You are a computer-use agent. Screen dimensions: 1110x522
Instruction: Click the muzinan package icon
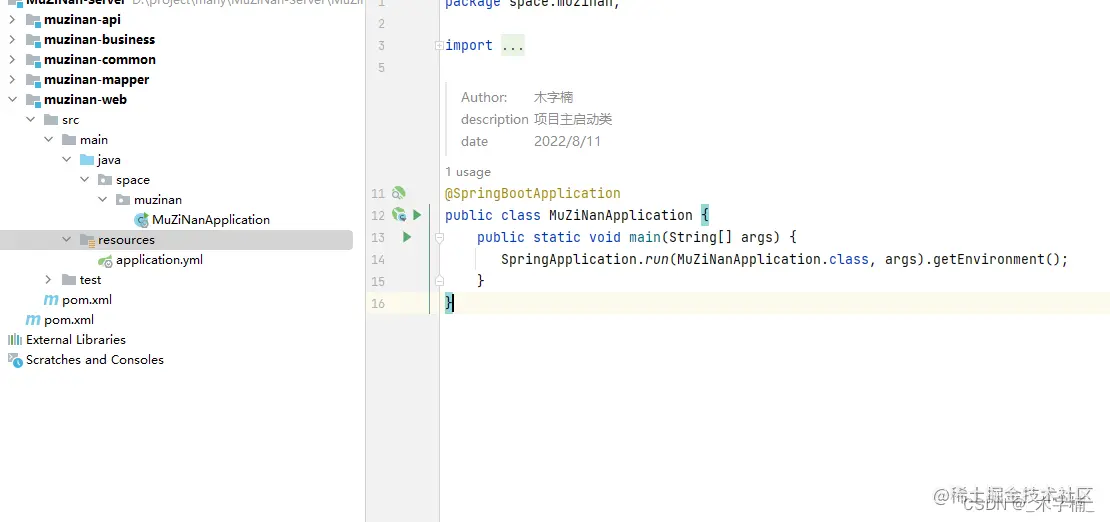pyautogui.click(x=123, y=200)
